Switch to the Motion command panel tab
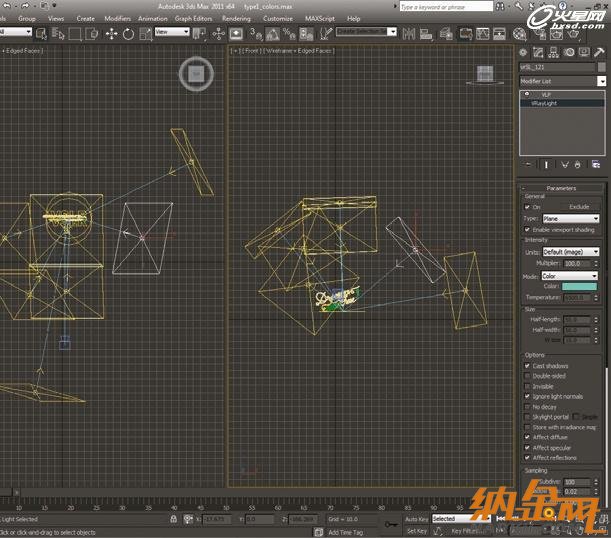 point(569,52)
